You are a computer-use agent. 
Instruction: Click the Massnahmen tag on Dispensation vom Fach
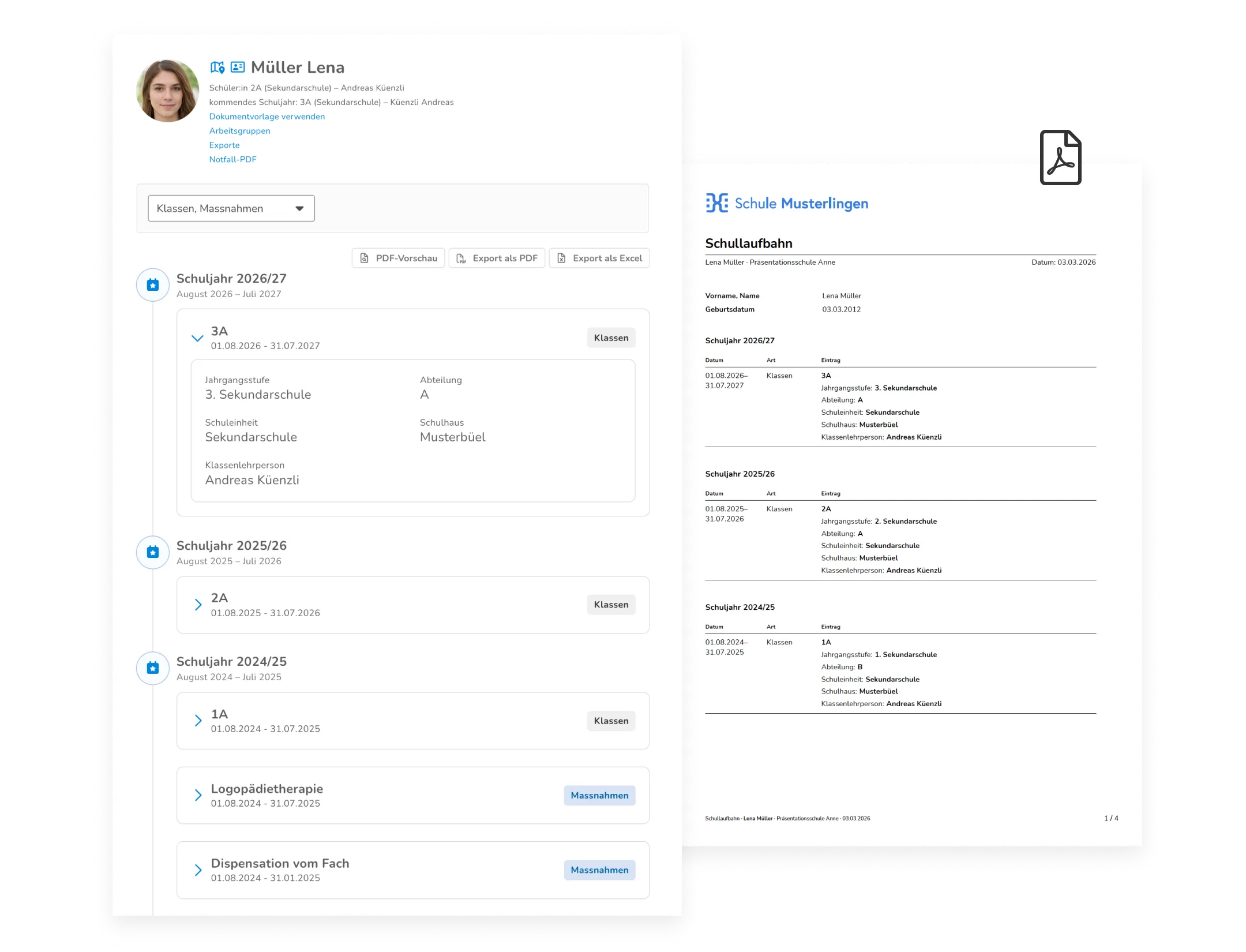point(599,870)
